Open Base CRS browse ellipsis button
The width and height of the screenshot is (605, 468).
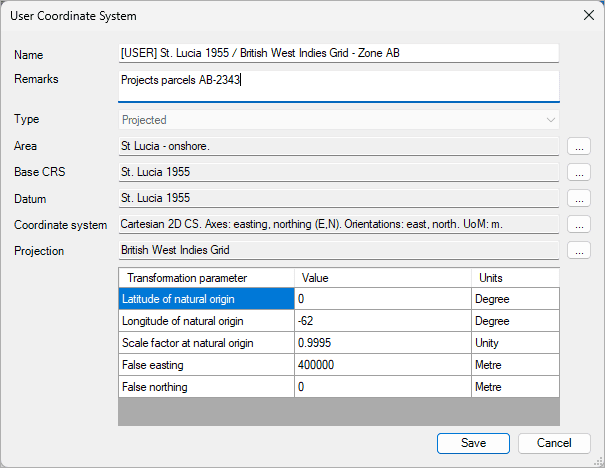[x=579, y=172]
